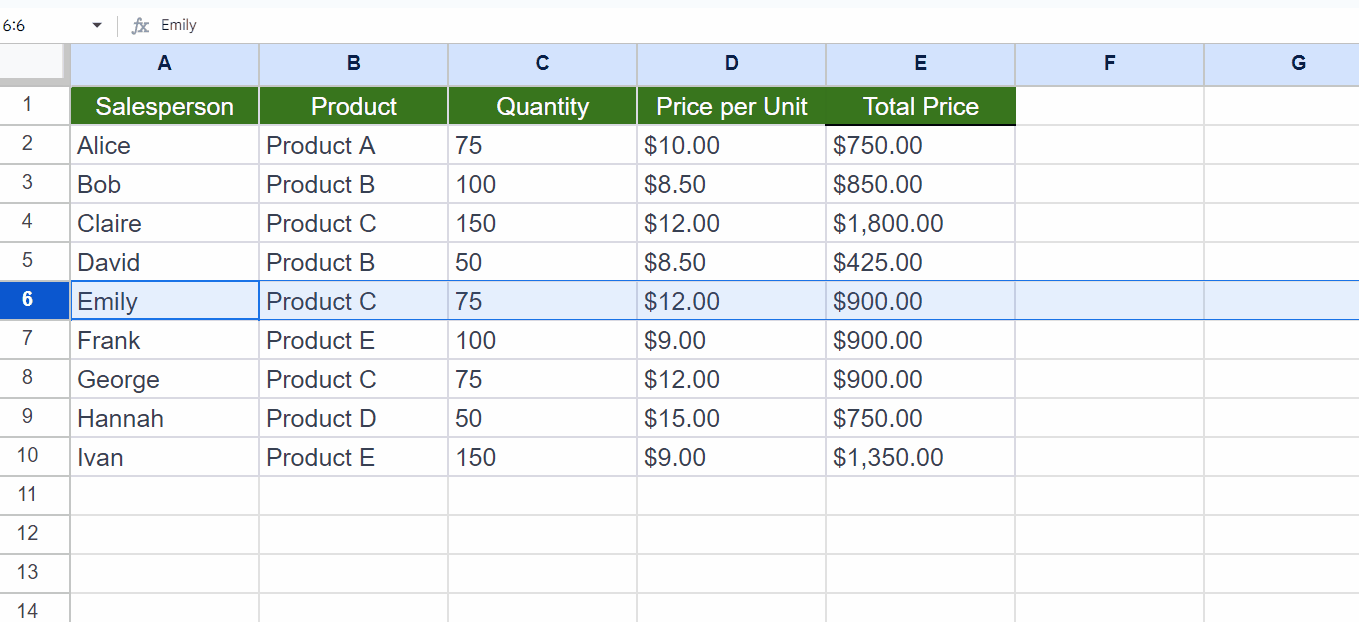The width and height of the screenshot is (1359, 622).
Task: Click the cell showing $425.00
Action: pos(919,262)
